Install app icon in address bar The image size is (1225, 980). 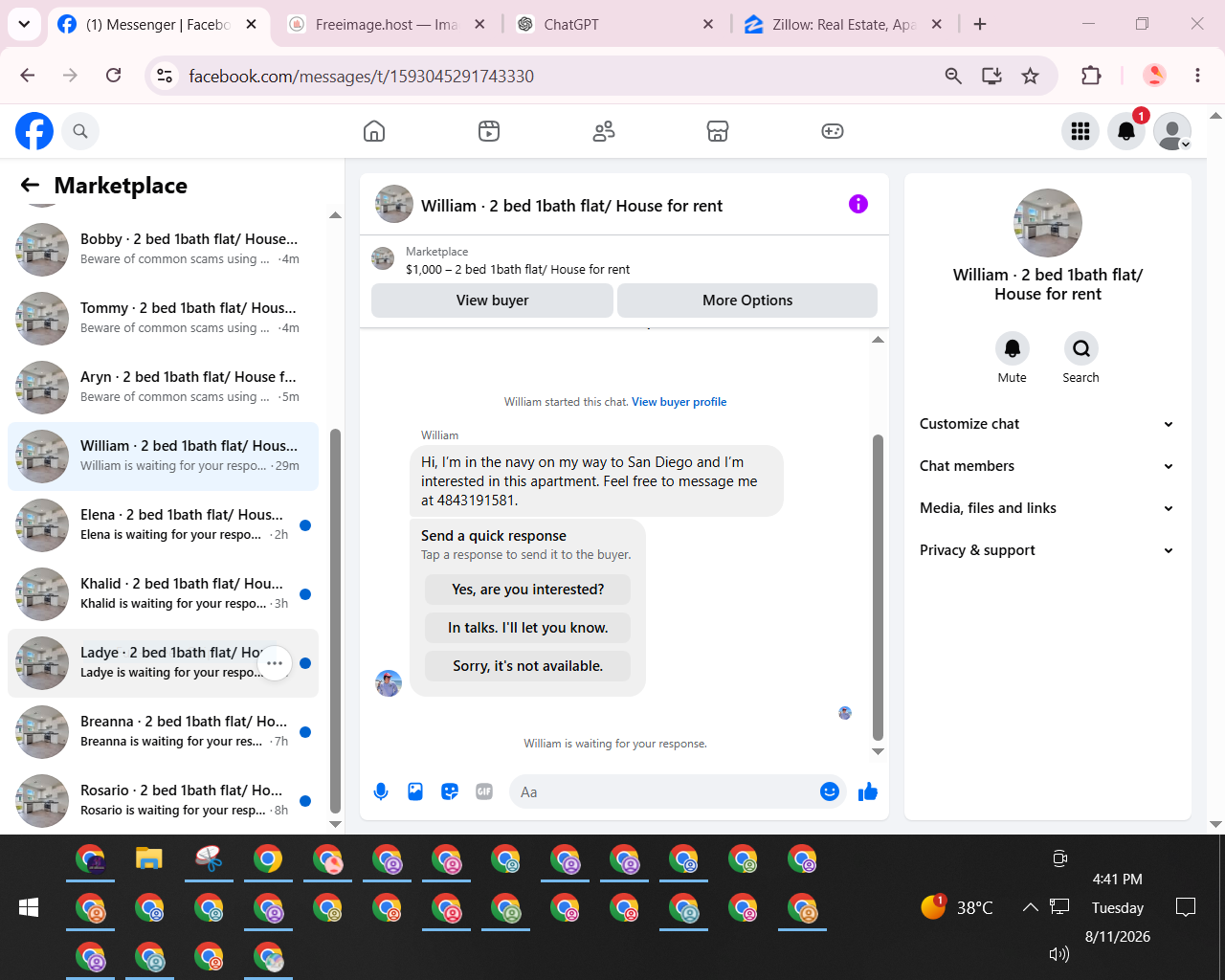click(991, 76)
